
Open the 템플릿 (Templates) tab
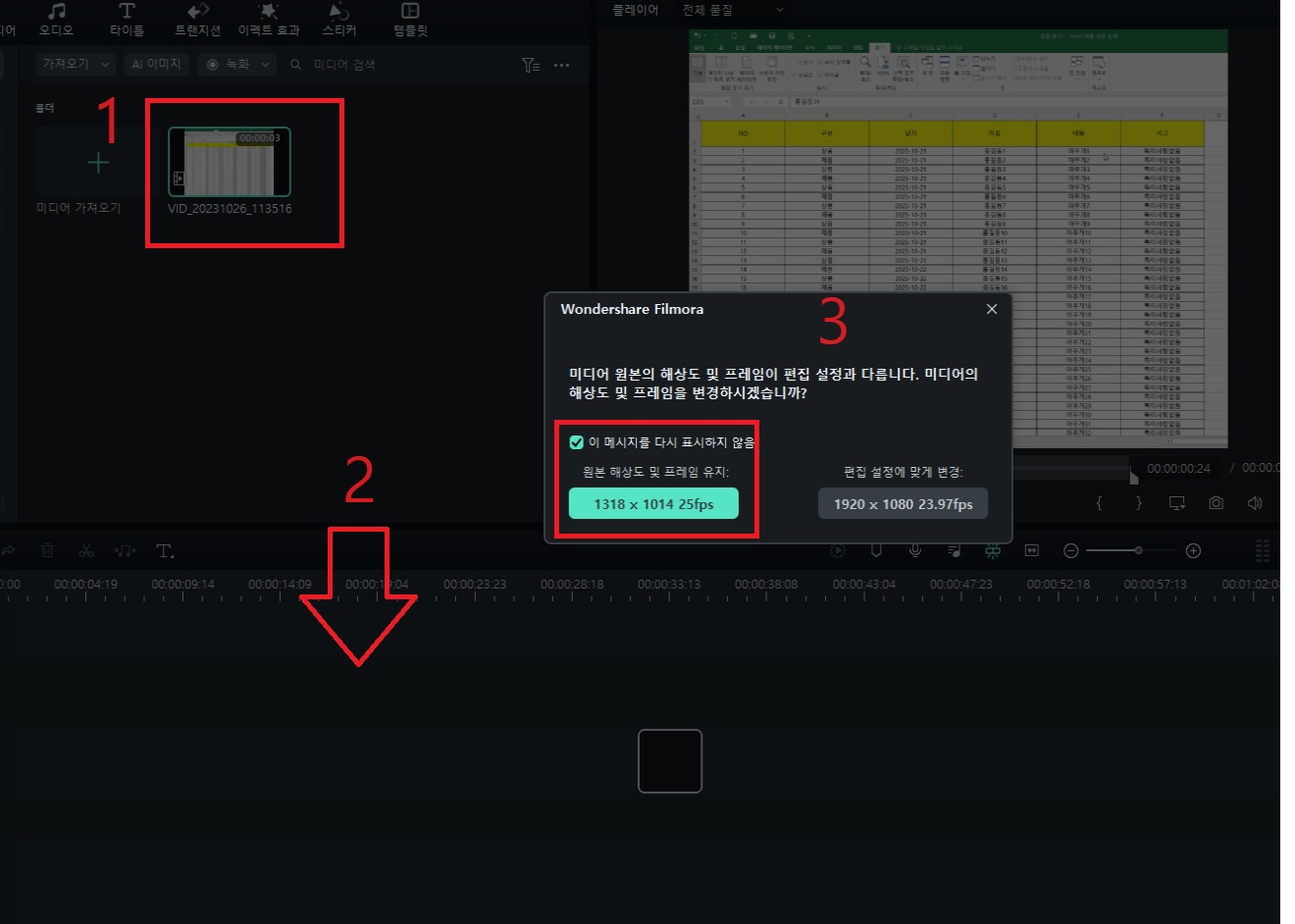410,20
